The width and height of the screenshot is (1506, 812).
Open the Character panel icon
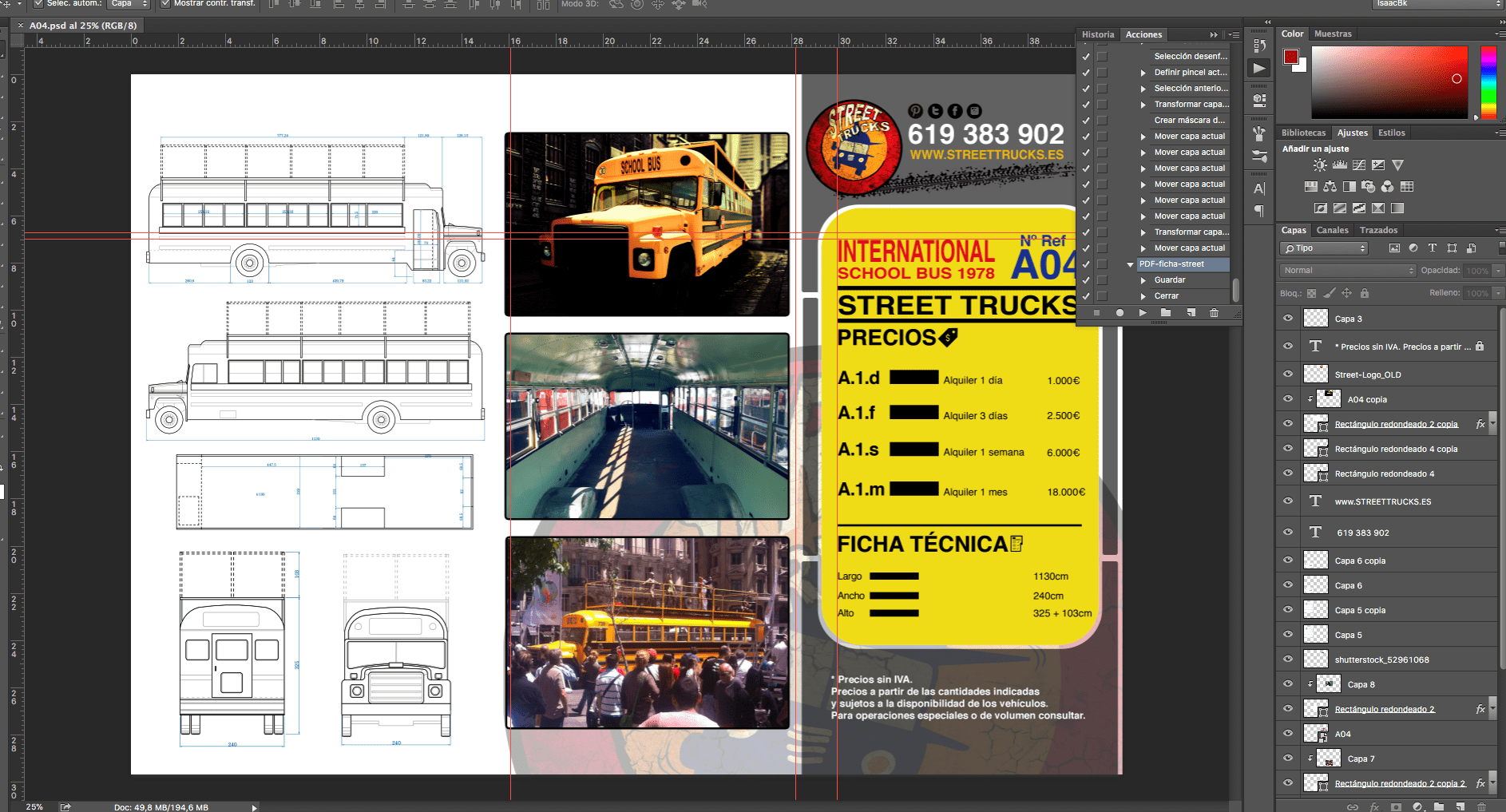pyautogui.click(x=1259, y=189)
